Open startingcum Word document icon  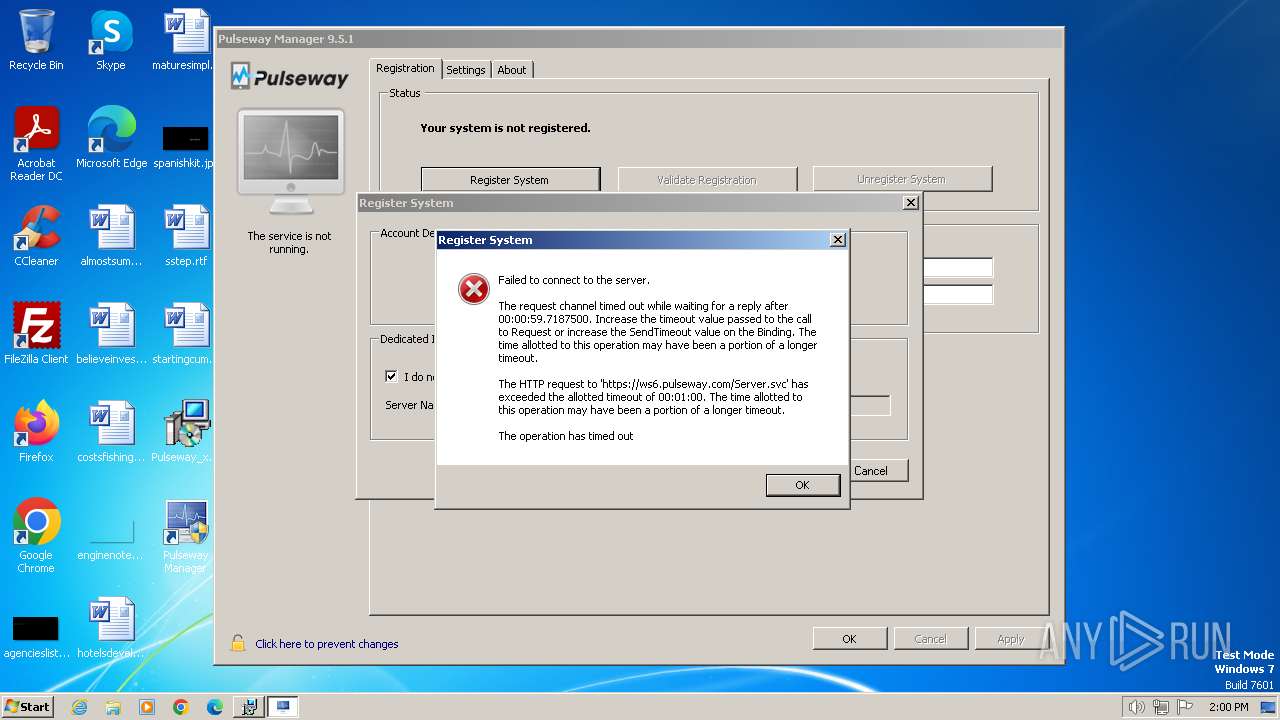(185, 334)
